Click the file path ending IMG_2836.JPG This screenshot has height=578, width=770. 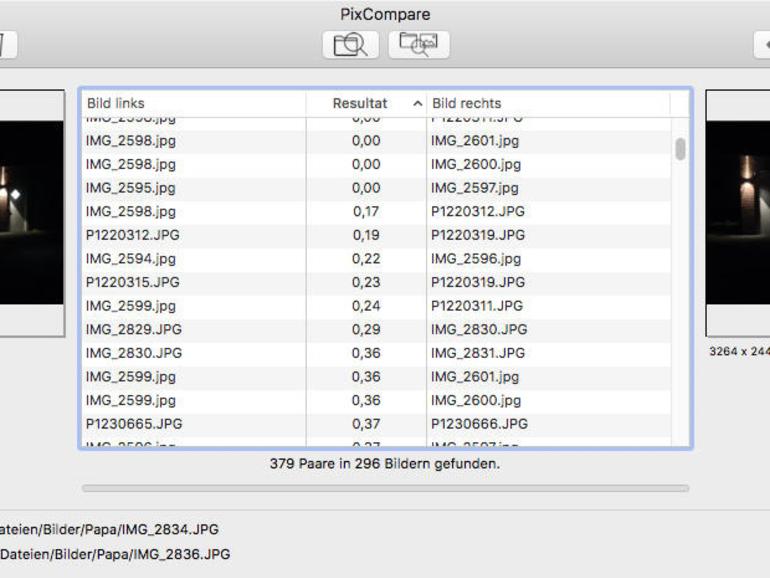[115, 554]
